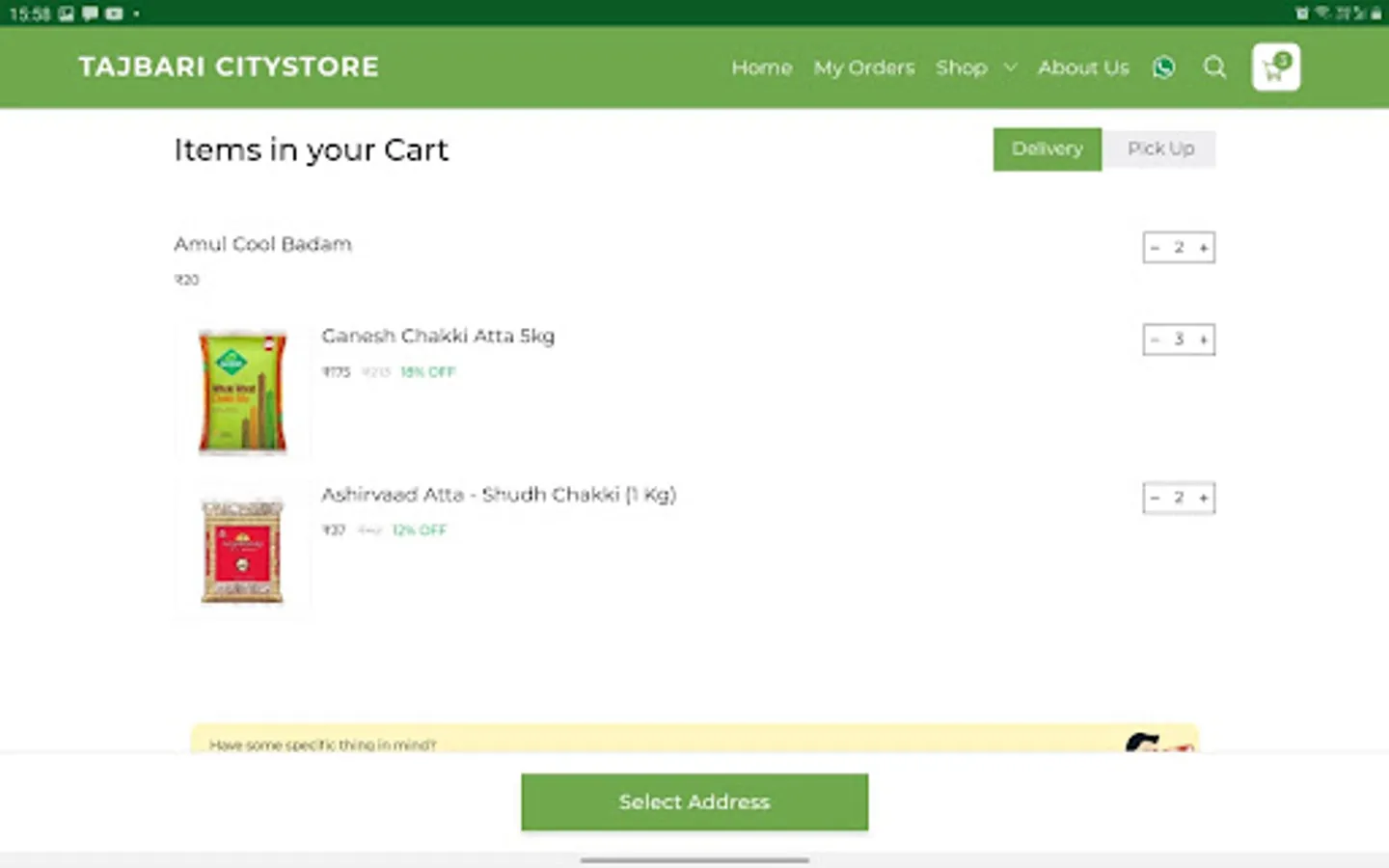Decrease Ashirvaad Atta quantity
This screenshot has height=868, width=1389.
1155,498
